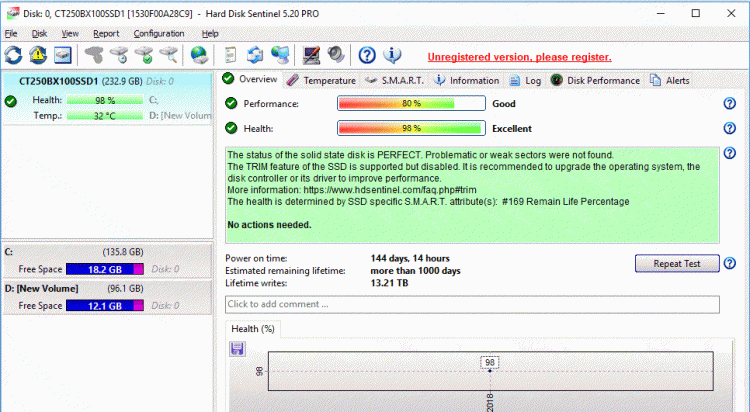The height and width of the screenshot is (412, 750).
Task: Click the 98 data point on health graph
Action: [490, 371]
